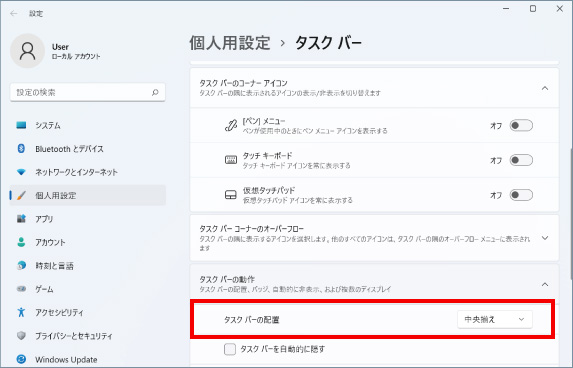
Task: Click the システム monitor icon
Action: click(x=21, y=125)
